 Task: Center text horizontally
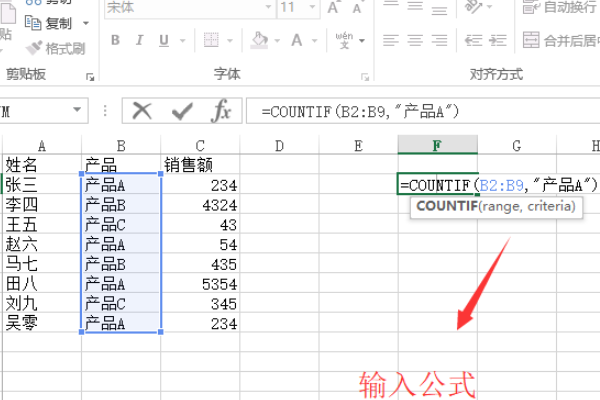pos(415,40)
